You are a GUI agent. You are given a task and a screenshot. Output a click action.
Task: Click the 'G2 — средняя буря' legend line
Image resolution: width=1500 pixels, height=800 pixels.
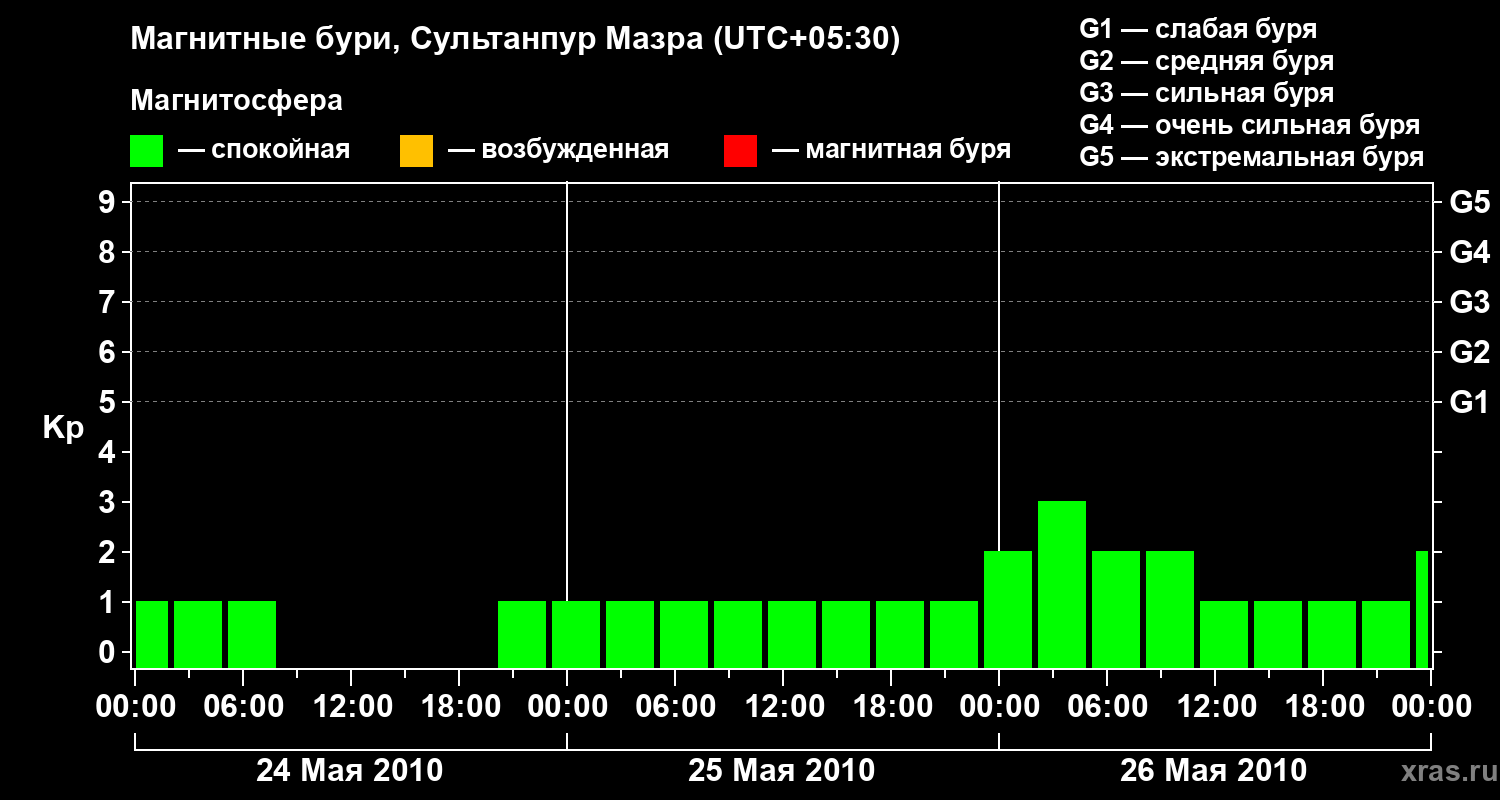point(1207,61)
